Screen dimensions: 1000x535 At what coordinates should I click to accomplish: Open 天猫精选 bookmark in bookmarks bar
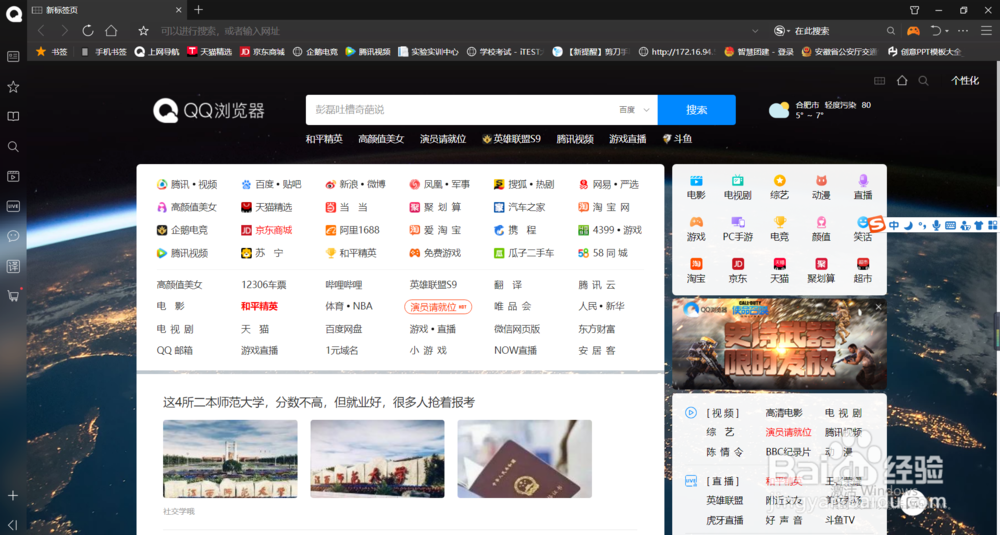coord(210,52)
